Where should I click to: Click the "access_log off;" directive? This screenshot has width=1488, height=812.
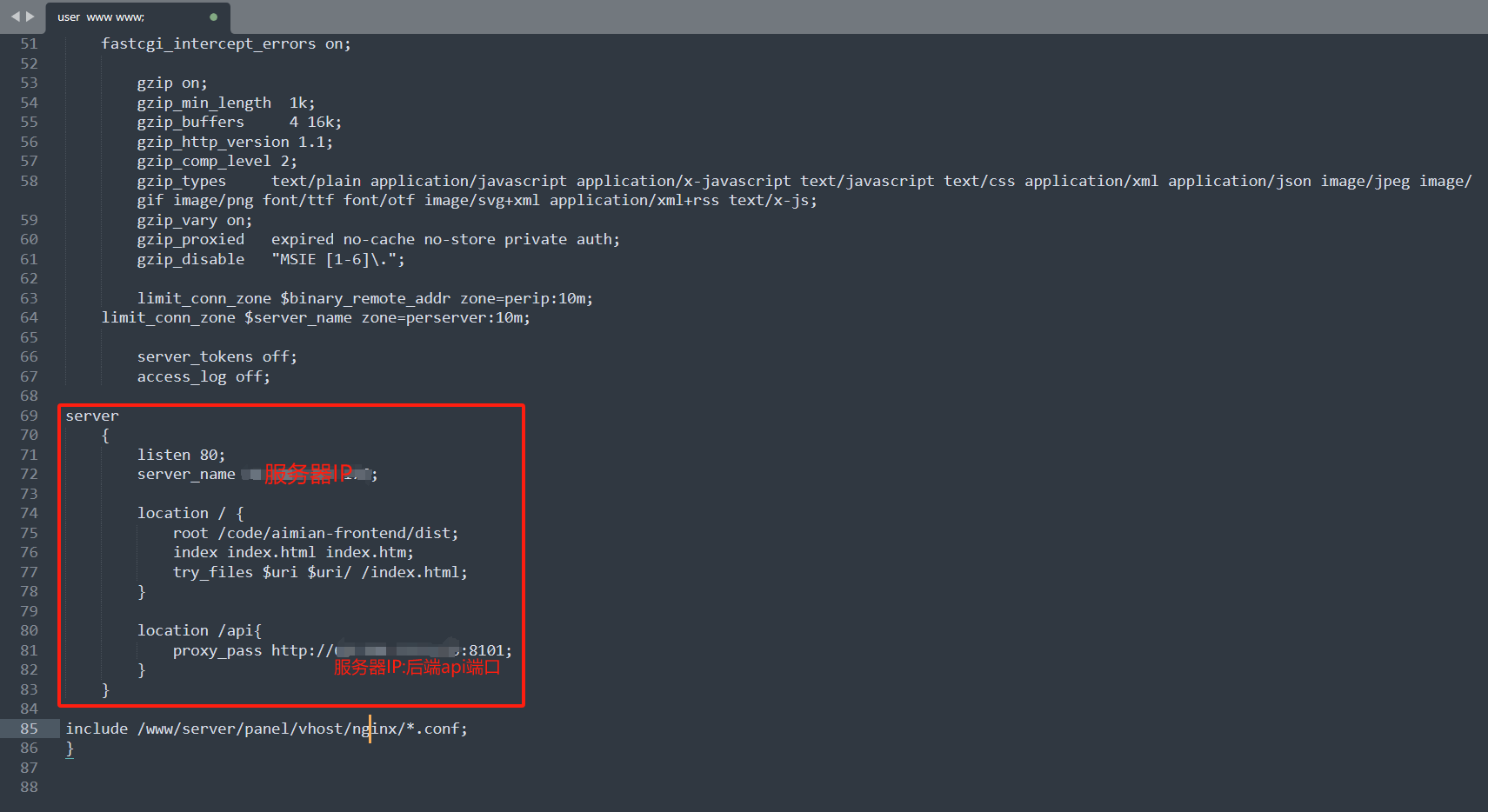tap(204, 376)
